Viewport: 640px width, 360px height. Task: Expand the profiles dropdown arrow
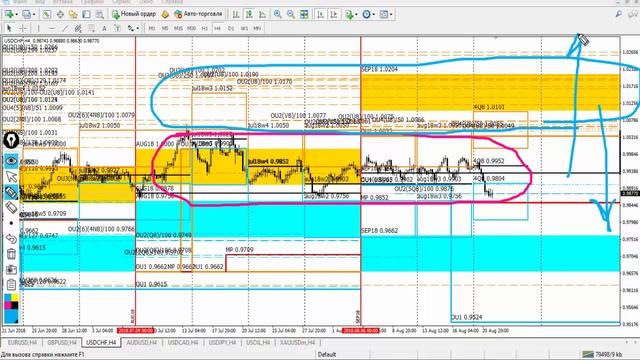[x=34, y=15]
